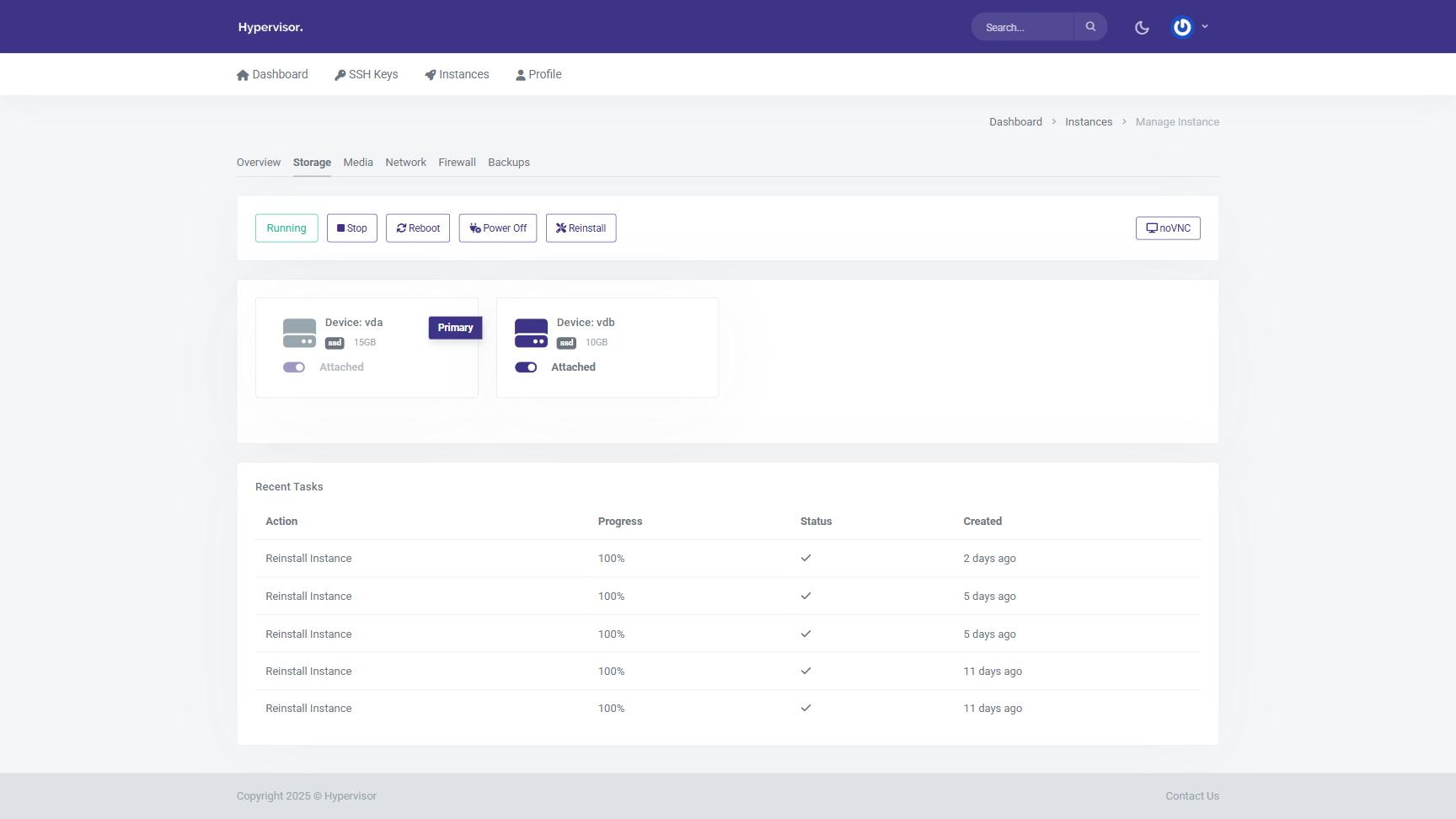
Task: Click the 2 days ago cell
Action: 989,559
